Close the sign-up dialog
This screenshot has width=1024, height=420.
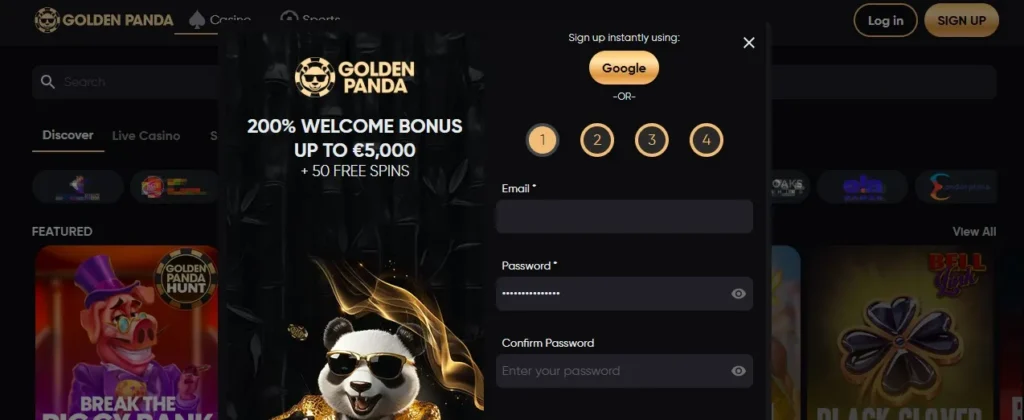pyautogui.click(x=749, y=43)
